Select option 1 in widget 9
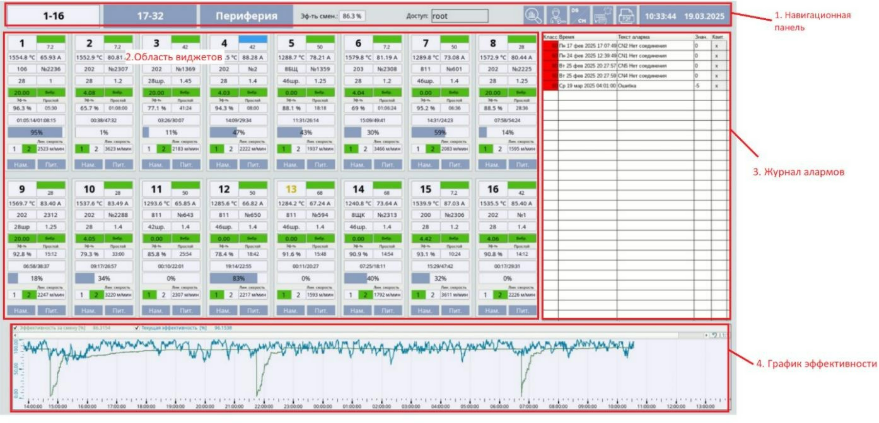The width and height of the screenshot is (879, 423). [14, 295]
